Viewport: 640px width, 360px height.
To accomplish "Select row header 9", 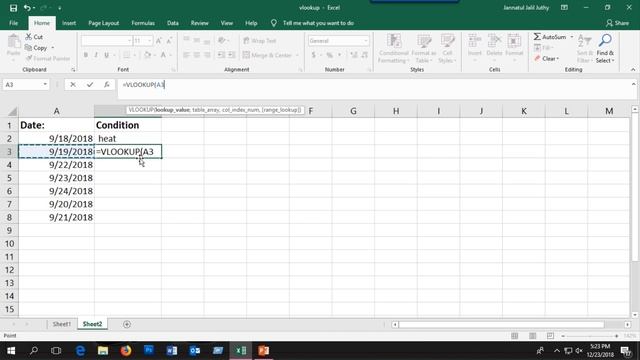I will pos(9,231).
